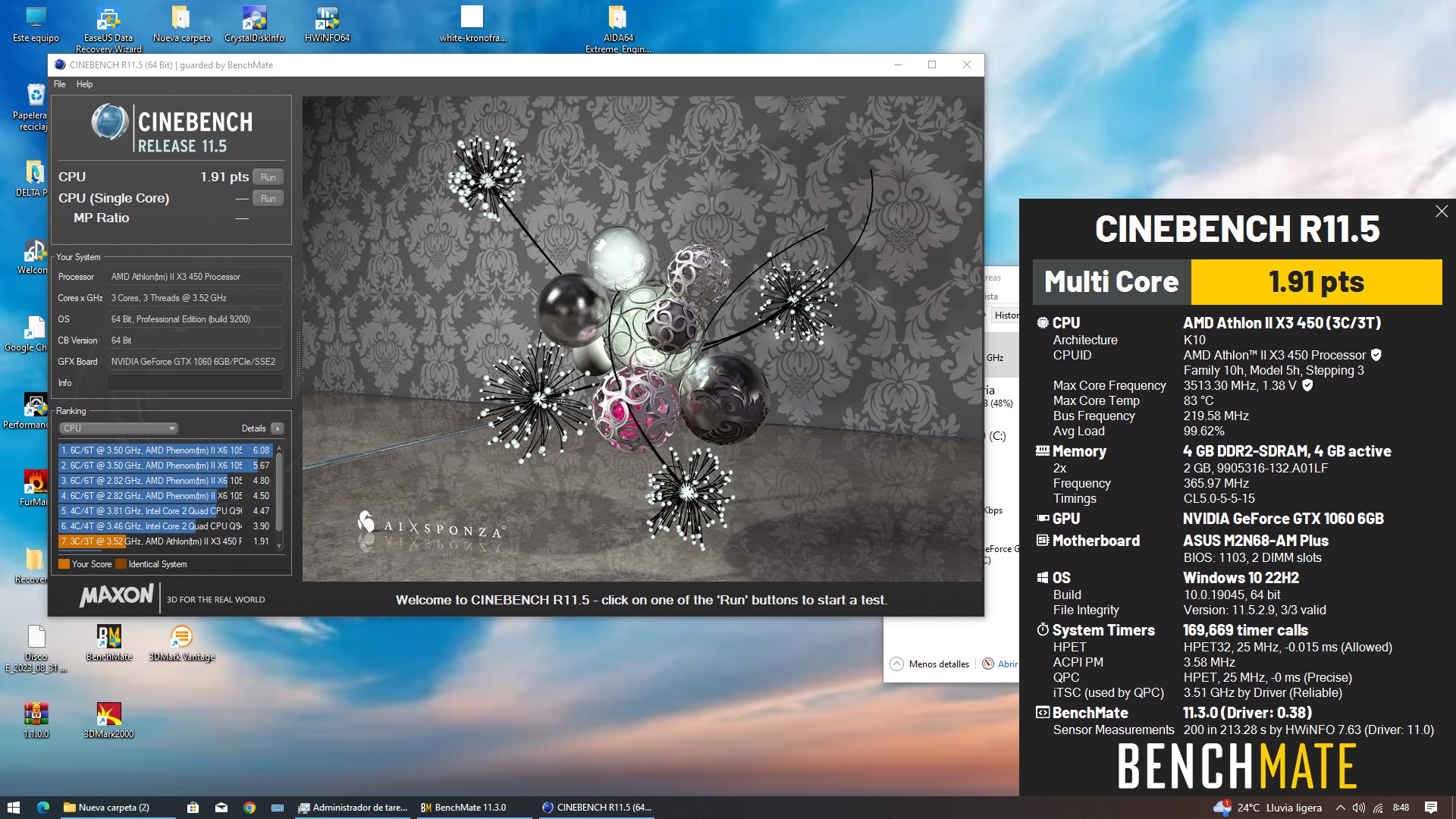The height and width of the screenshot is (819, 1456).
Task: Select Athlon II X3 450 ranking row
Action: 165,541
